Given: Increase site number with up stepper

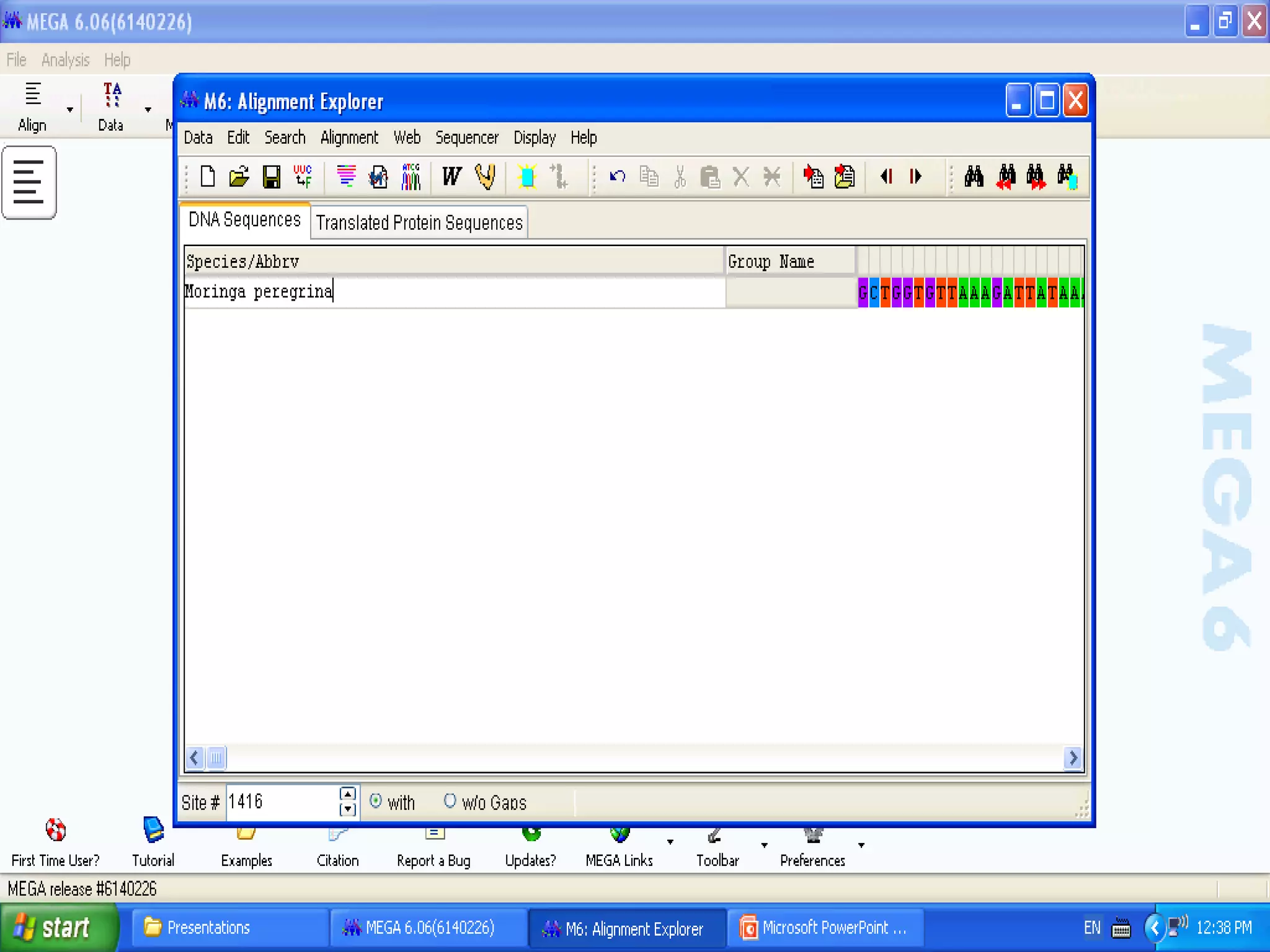Looking at the screenshot, I should [x=348, y=795].
